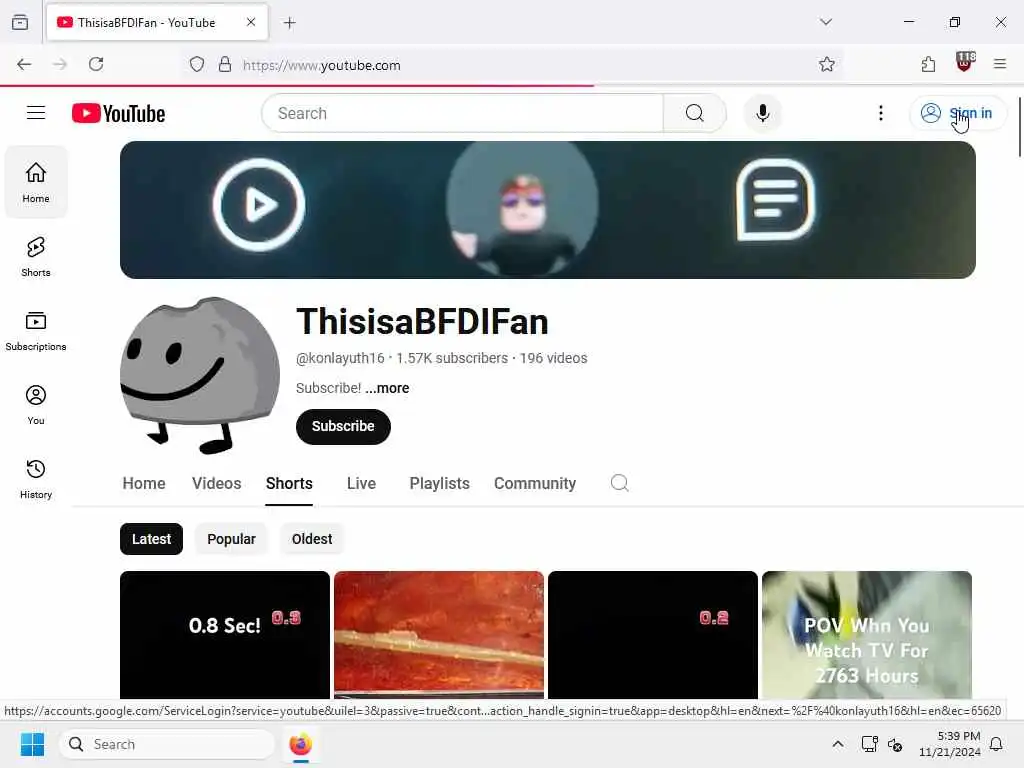The width and height of the screenshot is (1024, 768).
Task: Select the channel Videos tab
Action: coord(216,483)
